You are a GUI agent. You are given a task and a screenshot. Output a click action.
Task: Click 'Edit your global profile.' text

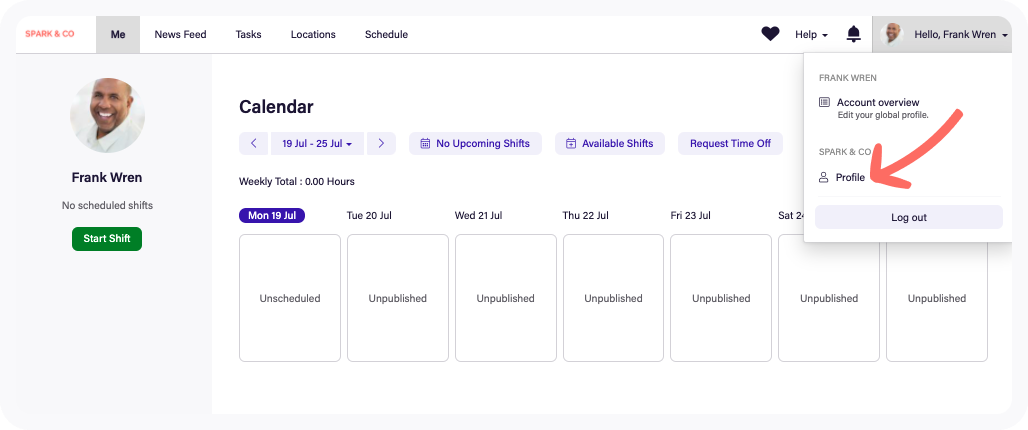pyautogui.click(x=883, y=115)
